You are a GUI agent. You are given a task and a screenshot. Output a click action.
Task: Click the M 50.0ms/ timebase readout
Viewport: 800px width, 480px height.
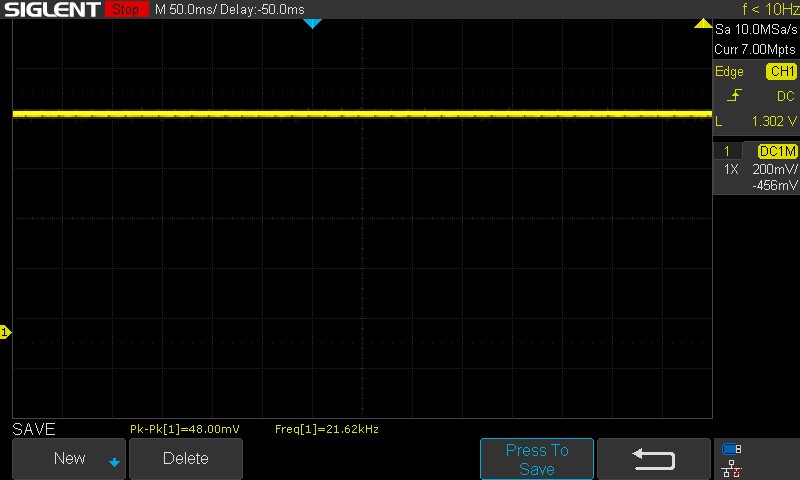pos(185,10)
